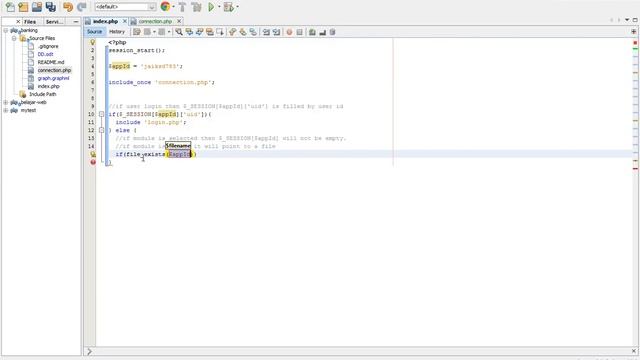Click the split editor icon at toolbar right
The width and height of the screenshot is (640, 360).
click(x=634, y=32)
